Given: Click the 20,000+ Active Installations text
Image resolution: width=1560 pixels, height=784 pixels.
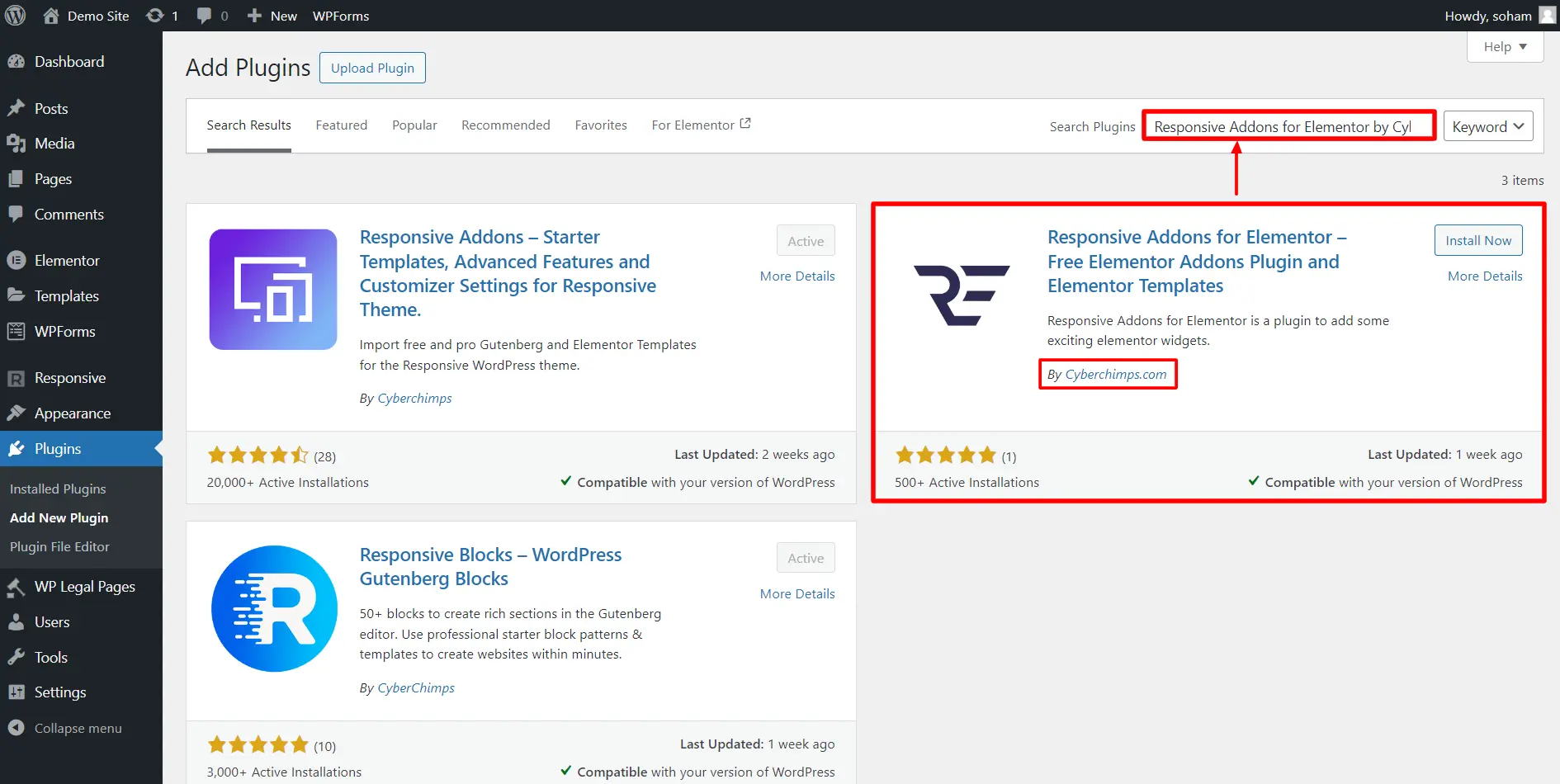Looking at the screenshot, I should point(287,483).
